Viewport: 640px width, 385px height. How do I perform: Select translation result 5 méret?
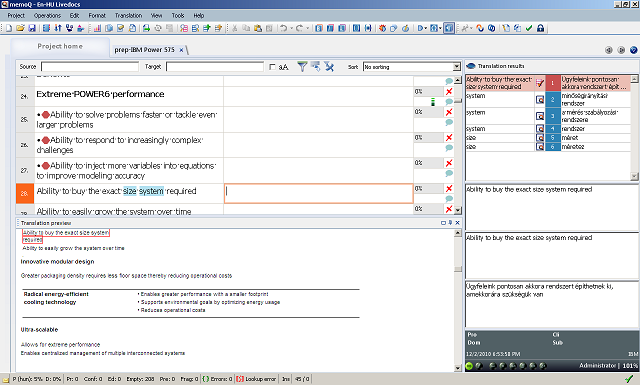tap(548, 138)
